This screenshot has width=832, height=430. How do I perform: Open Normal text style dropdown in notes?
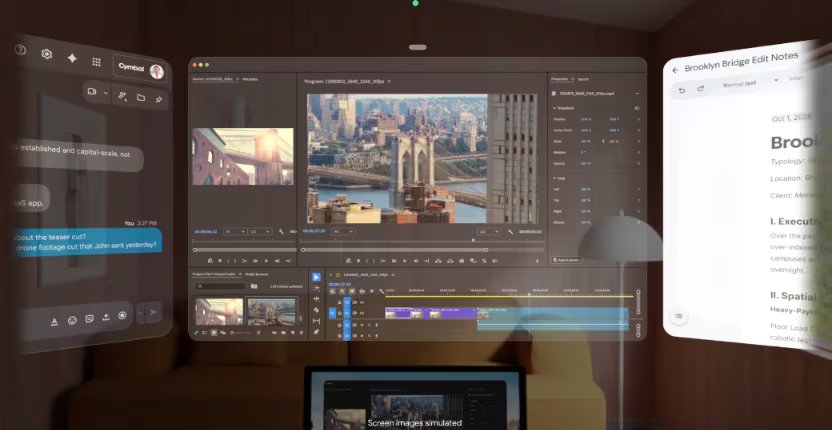pyautogui.click(x=749, y=83)
